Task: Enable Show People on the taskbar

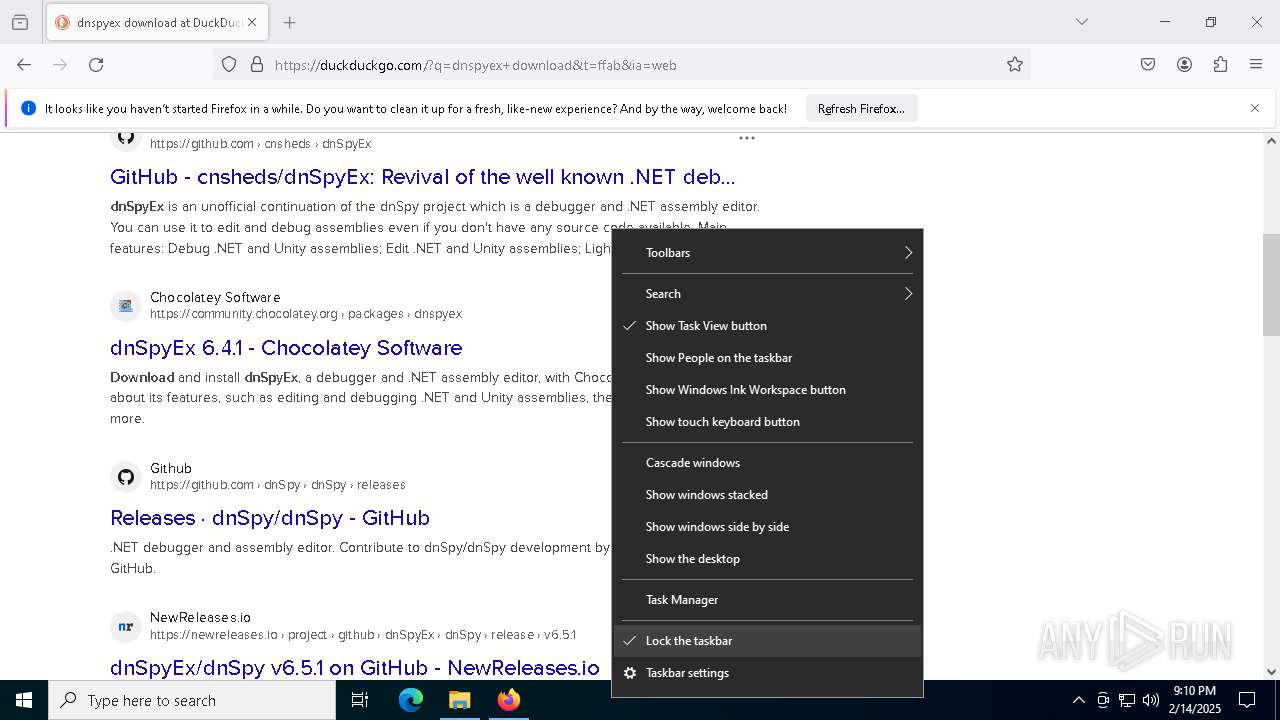Action: click(767, 358)
